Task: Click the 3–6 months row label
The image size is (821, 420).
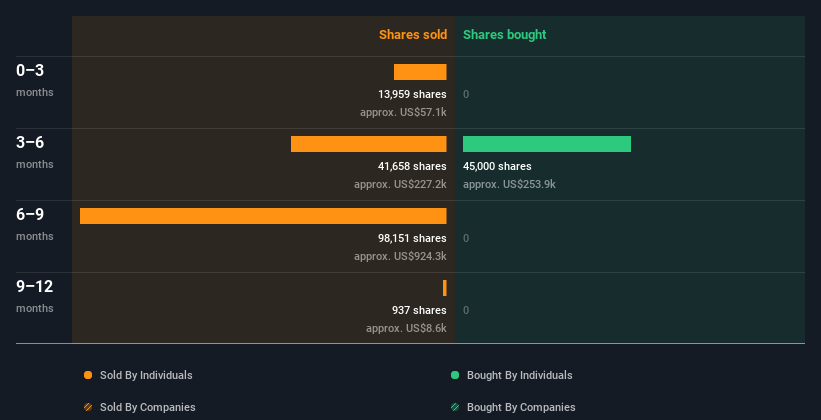Action: pos(35,152)
